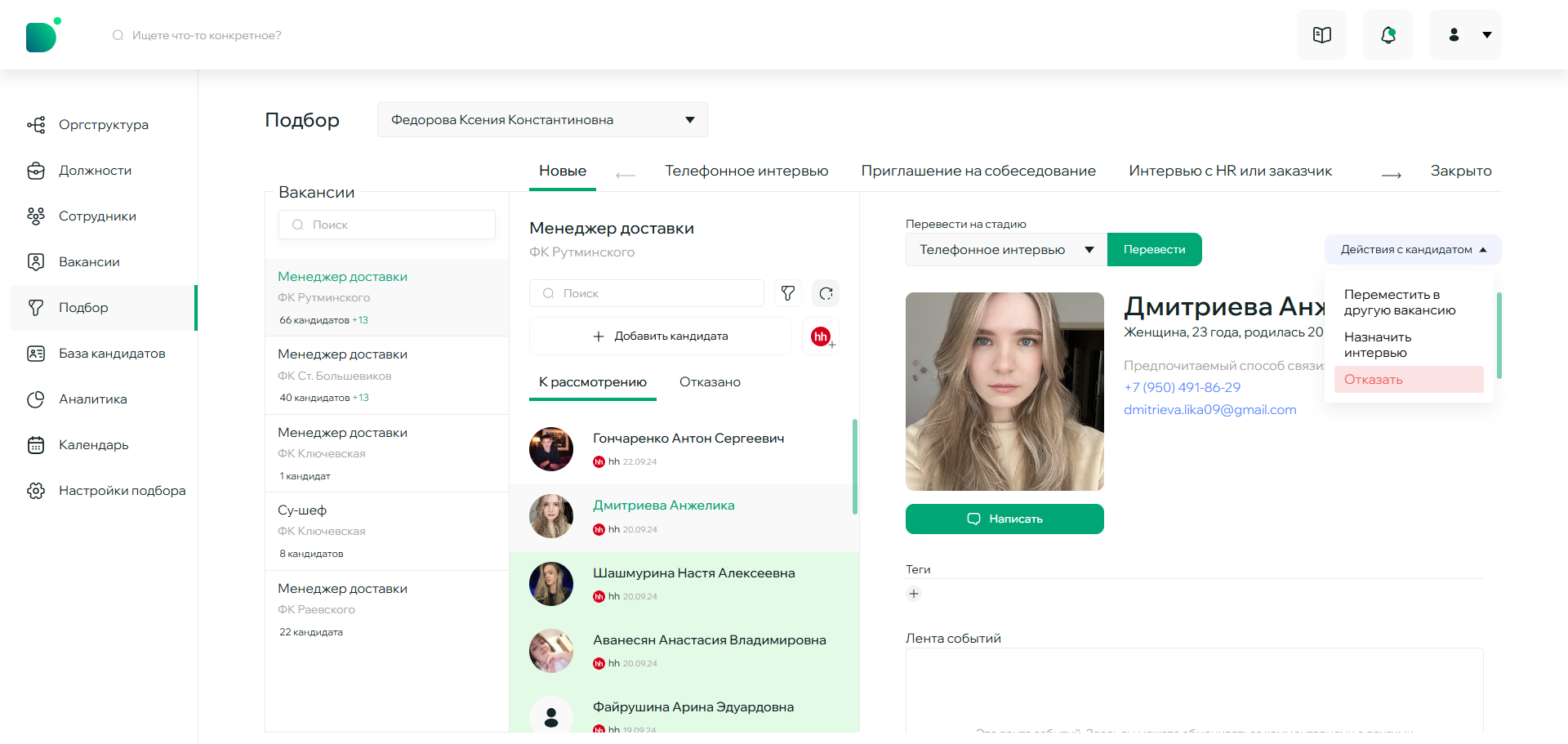This screenshot has width=1568, height=744.
Task: Add a new tag with plus icon
Action: pos(914,594)
